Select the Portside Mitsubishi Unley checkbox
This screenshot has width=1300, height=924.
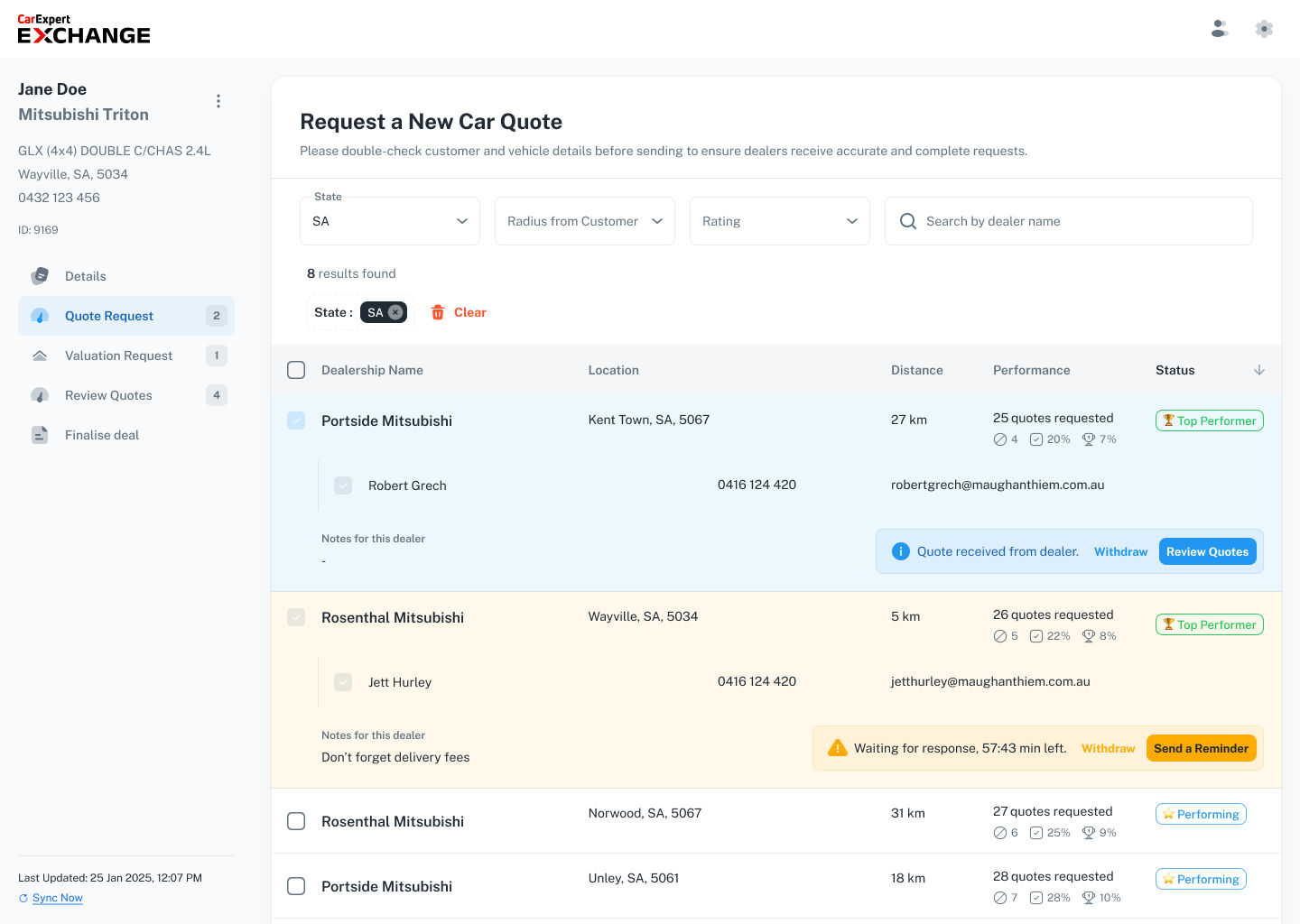pyautogui.click(x=296, y=886)
